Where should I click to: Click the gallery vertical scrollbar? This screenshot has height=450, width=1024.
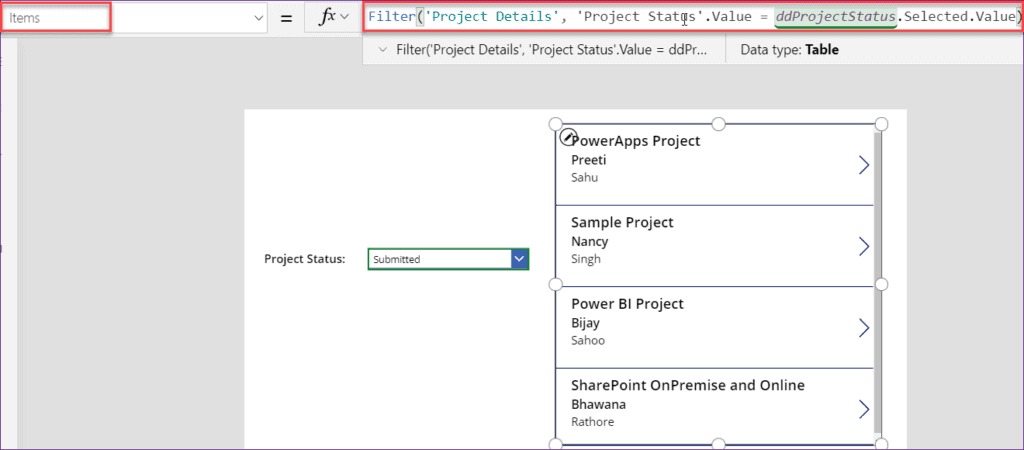(878, 281)
